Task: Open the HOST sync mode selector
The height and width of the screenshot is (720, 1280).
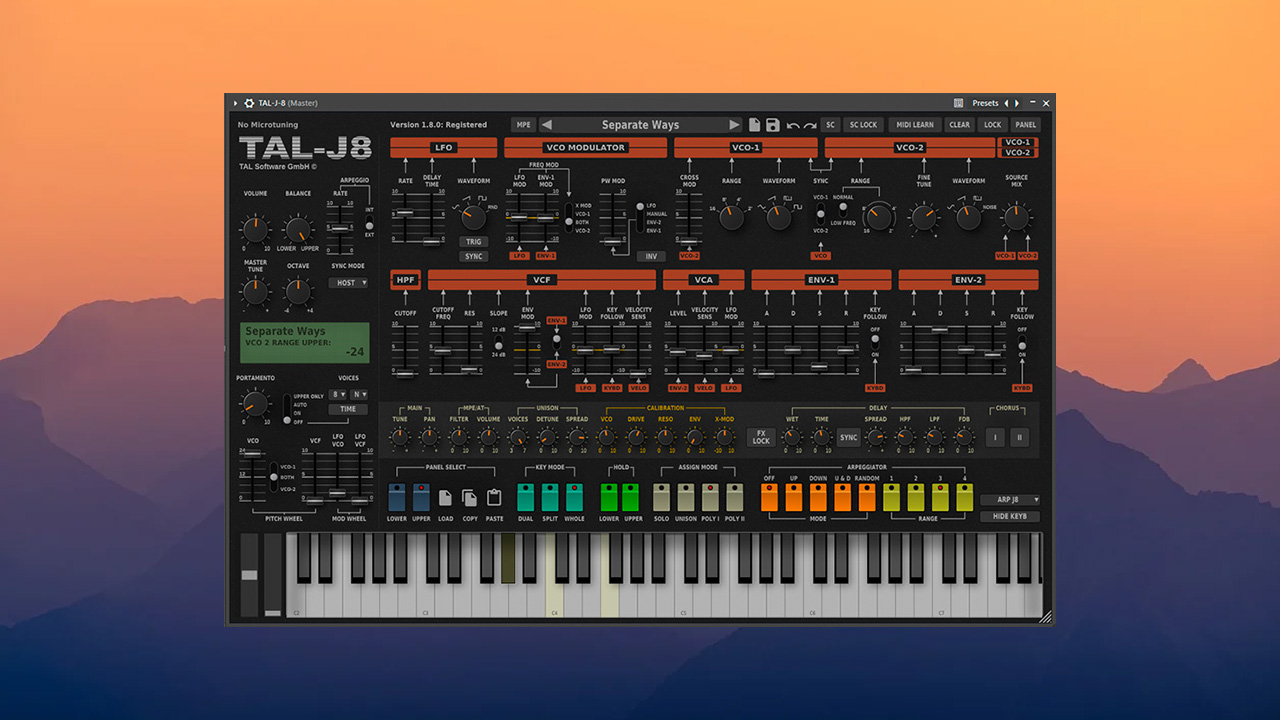Action: (x=349, y=283)
